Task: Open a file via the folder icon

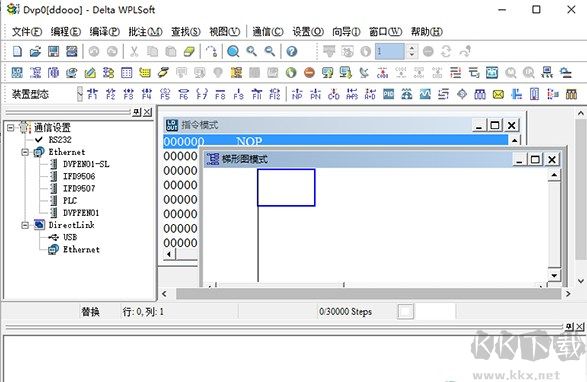Action: tap(35, 51)
